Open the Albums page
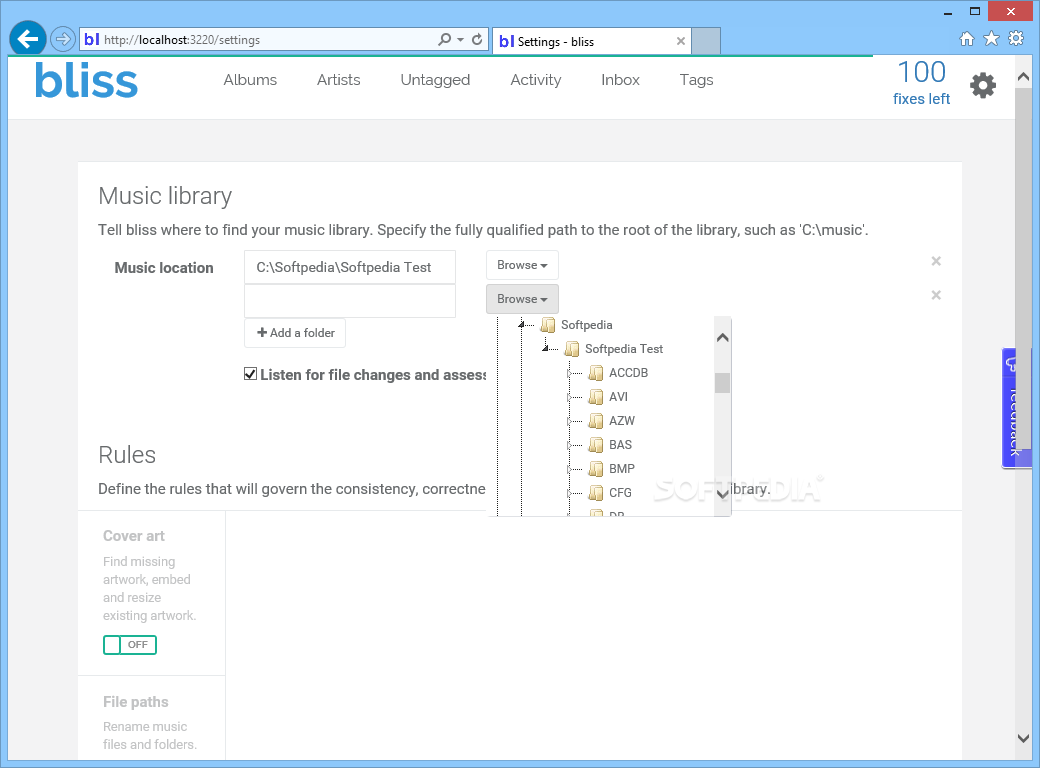Screen dimensions: 1040x768 tap(250, 80)
